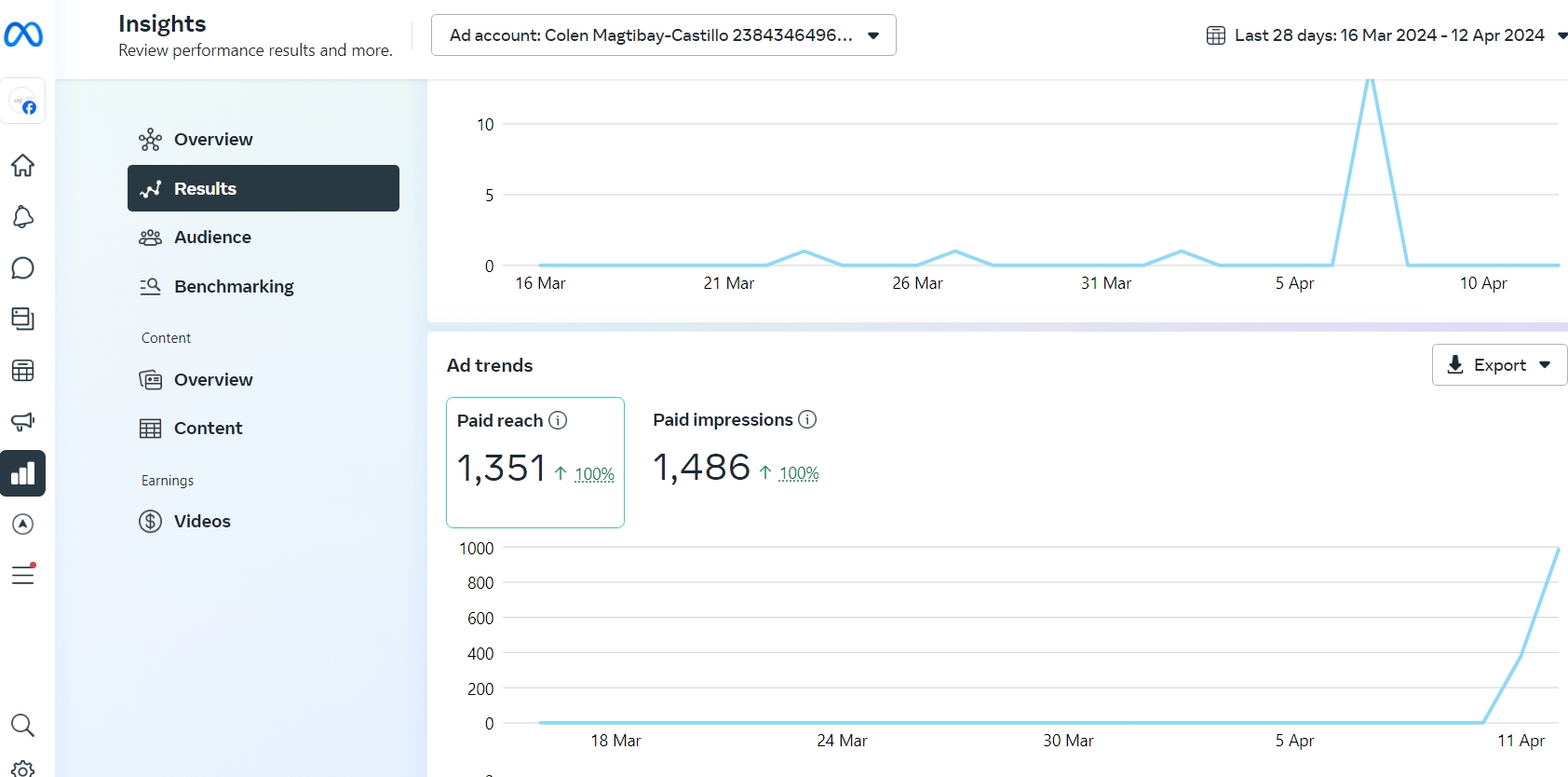1568x777 pixels.
Task: Open the Benchmarking menu item
Action: tap(264, 286)
